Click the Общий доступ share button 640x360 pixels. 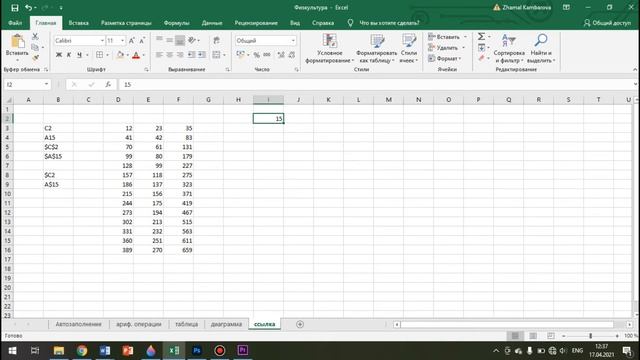point(607,23)
